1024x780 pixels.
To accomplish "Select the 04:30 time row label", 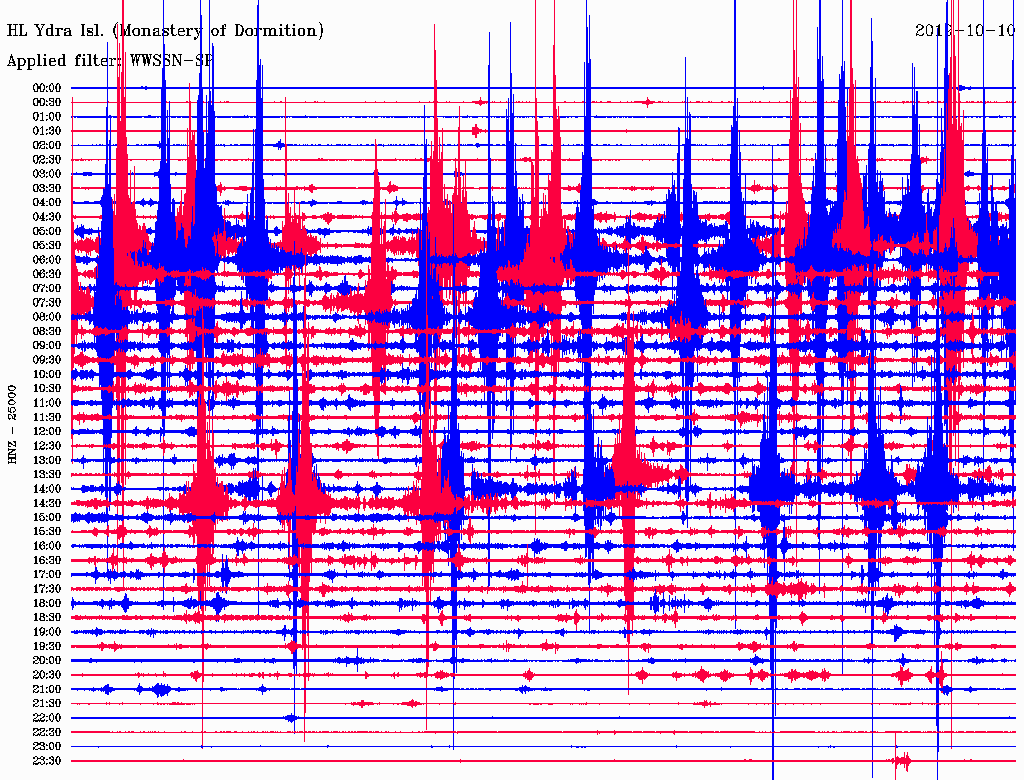I will point(47,217).
